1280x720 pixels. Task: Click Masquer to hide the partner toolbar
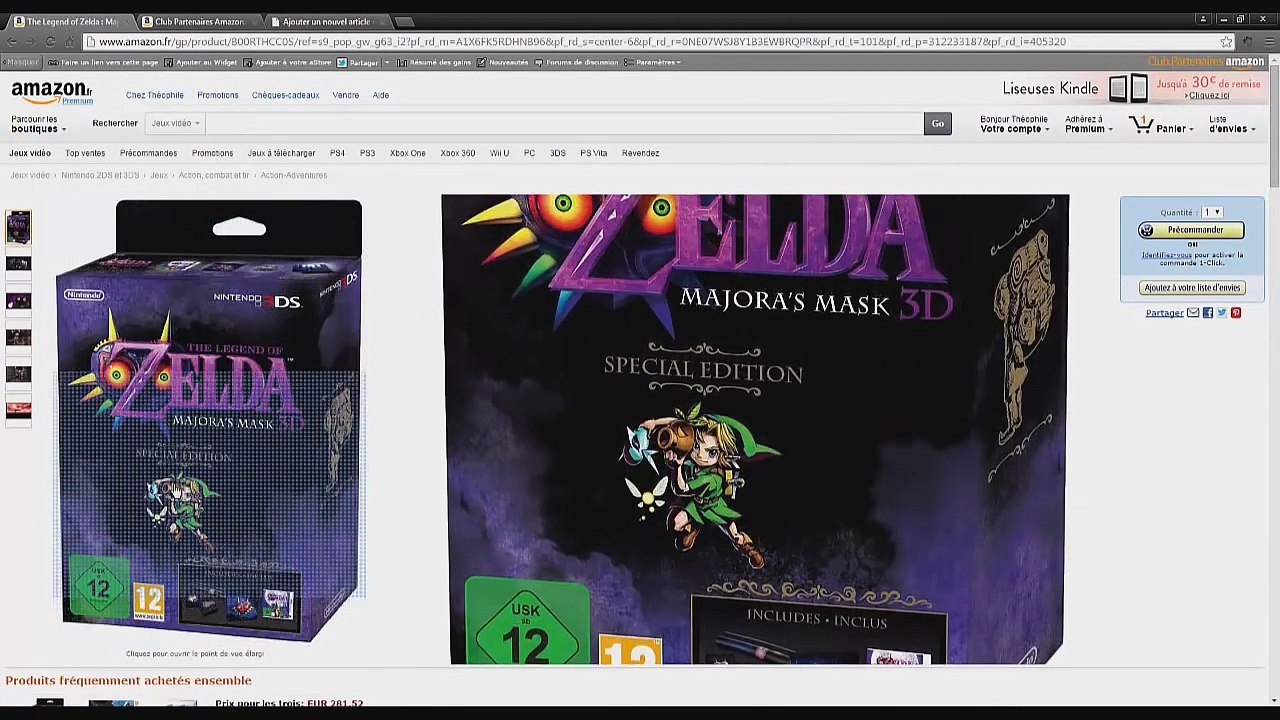(22, 62)
